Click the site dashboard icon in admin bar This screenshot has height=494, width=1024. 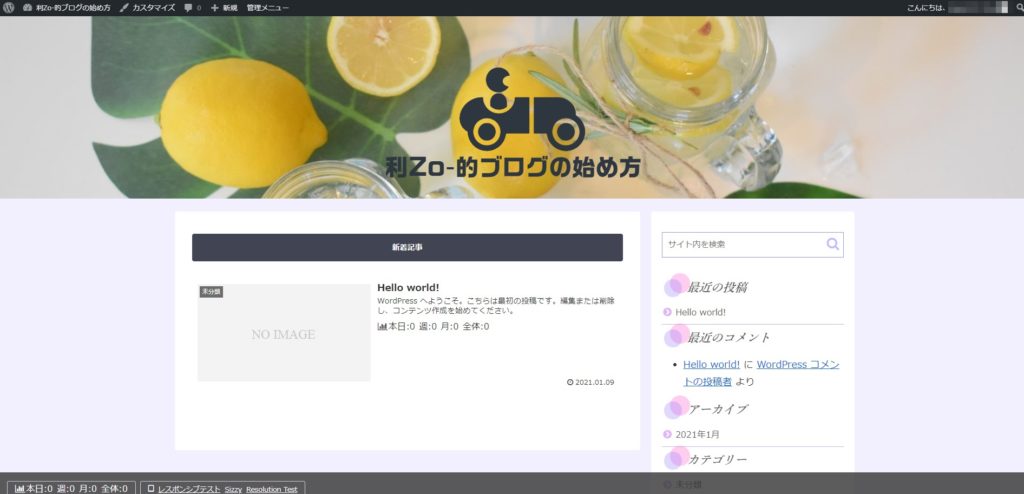pyautogui.click(x=28, y=7)
